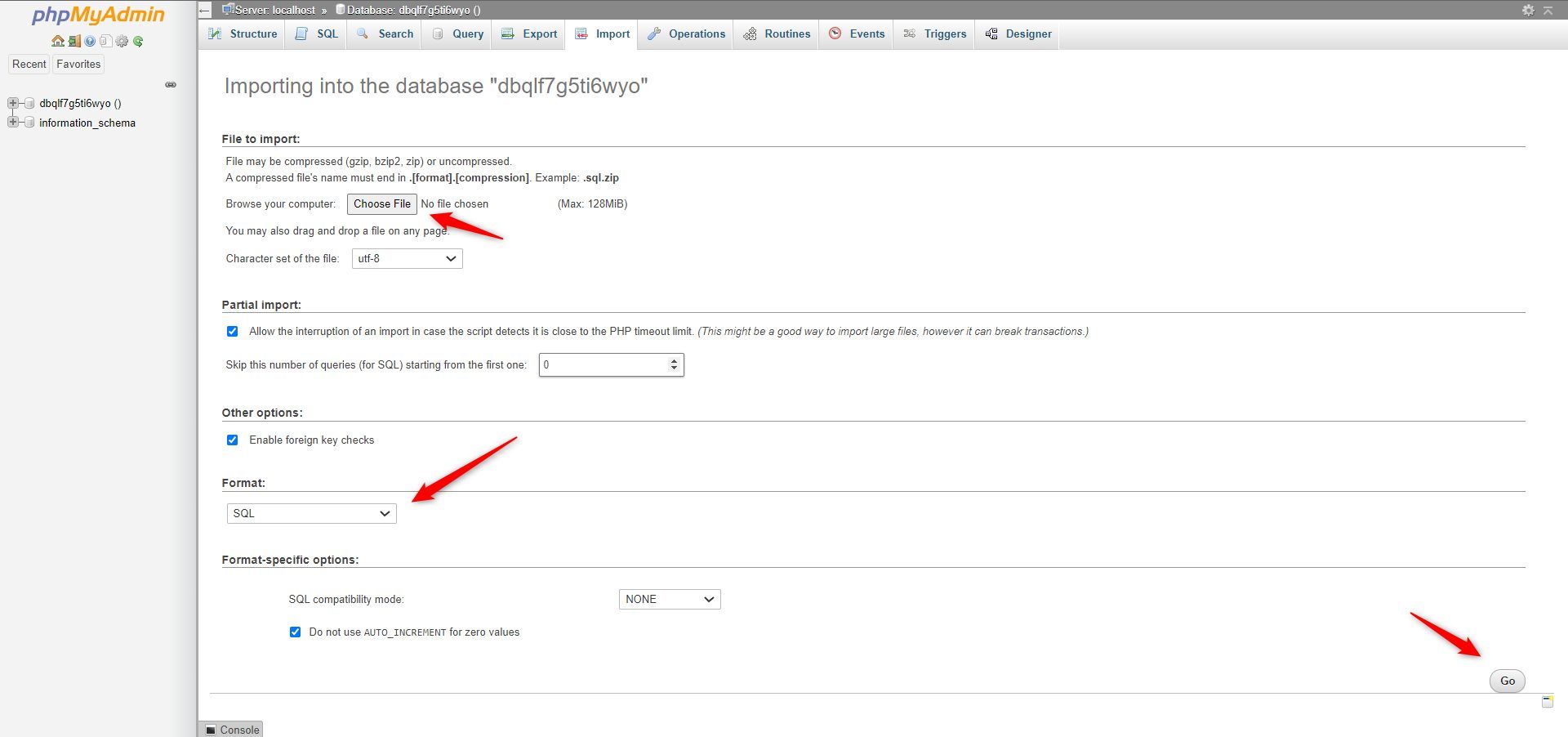
Task: Switch to the SQL tab
Action: 316,33
